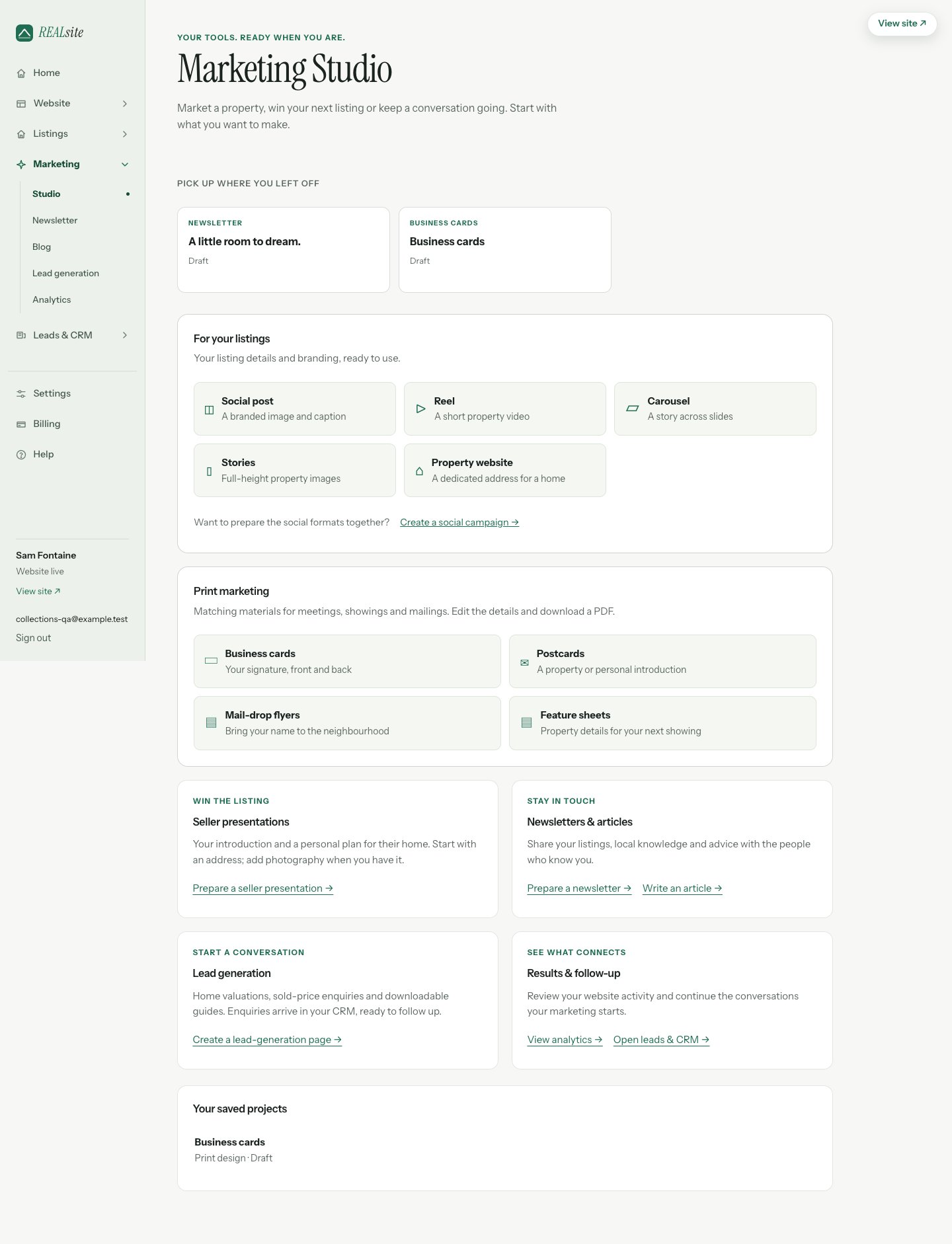The image size is (952, 1244).
Task: Click the Stories portrait icon
Action: coord(209,472)
